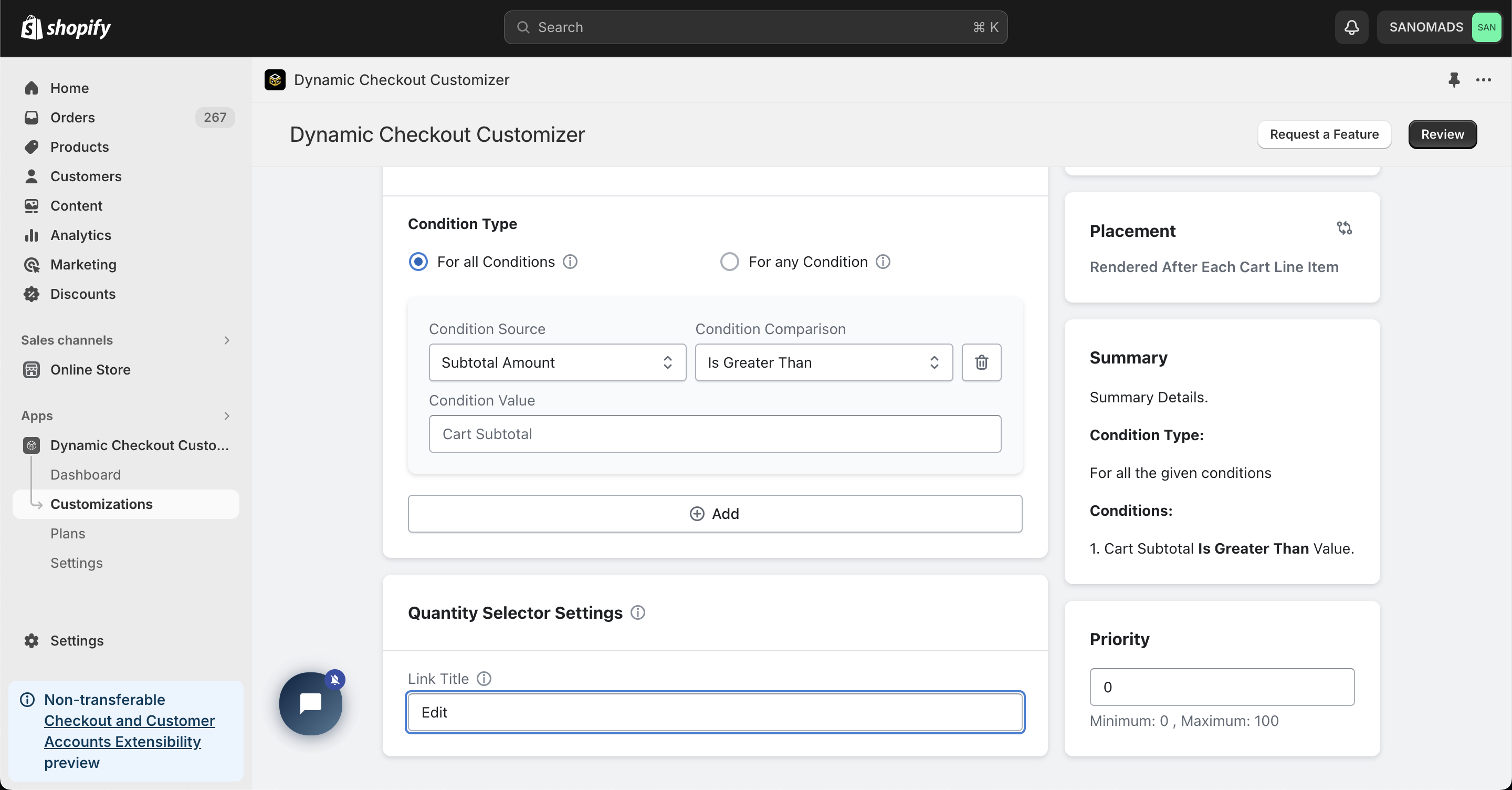Open the chat widget bubble
The width and height of the screenshot is (1512, 790).
(310, 703)
